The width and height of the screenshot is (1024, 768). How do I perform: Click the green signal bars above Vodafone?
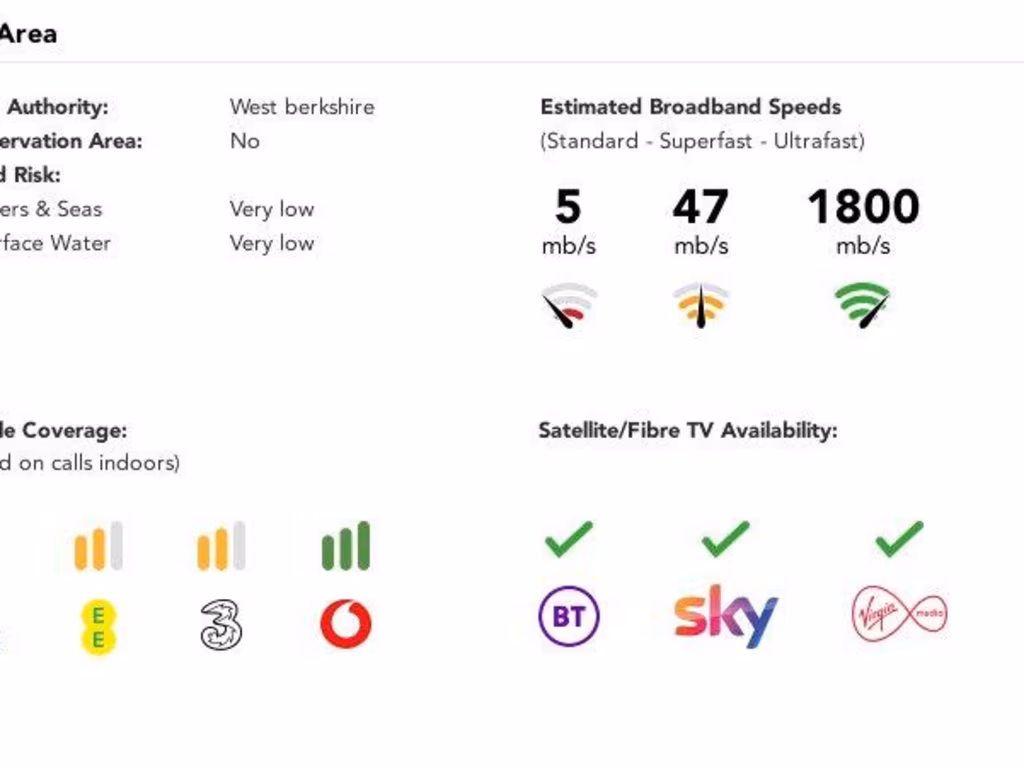pos(346,546)
